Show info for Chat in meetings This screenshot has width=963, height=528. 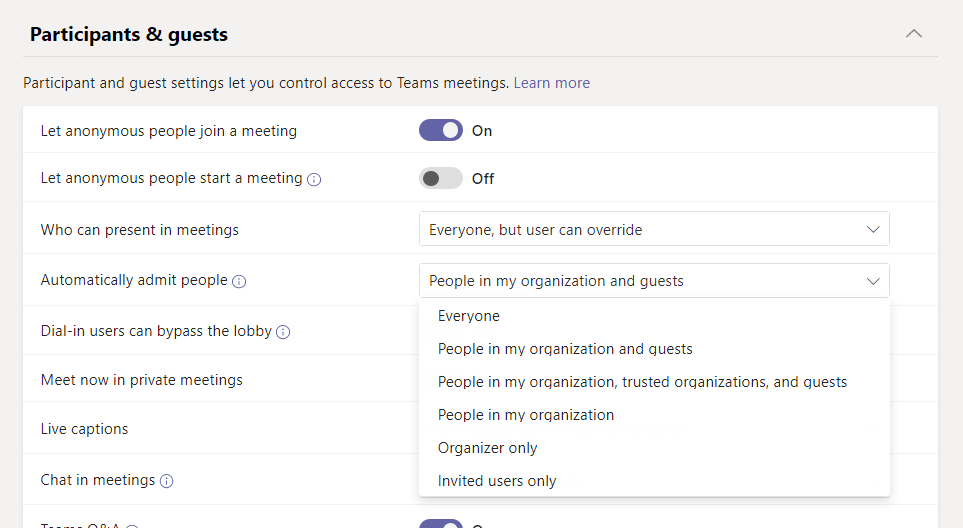click(166, 481)
